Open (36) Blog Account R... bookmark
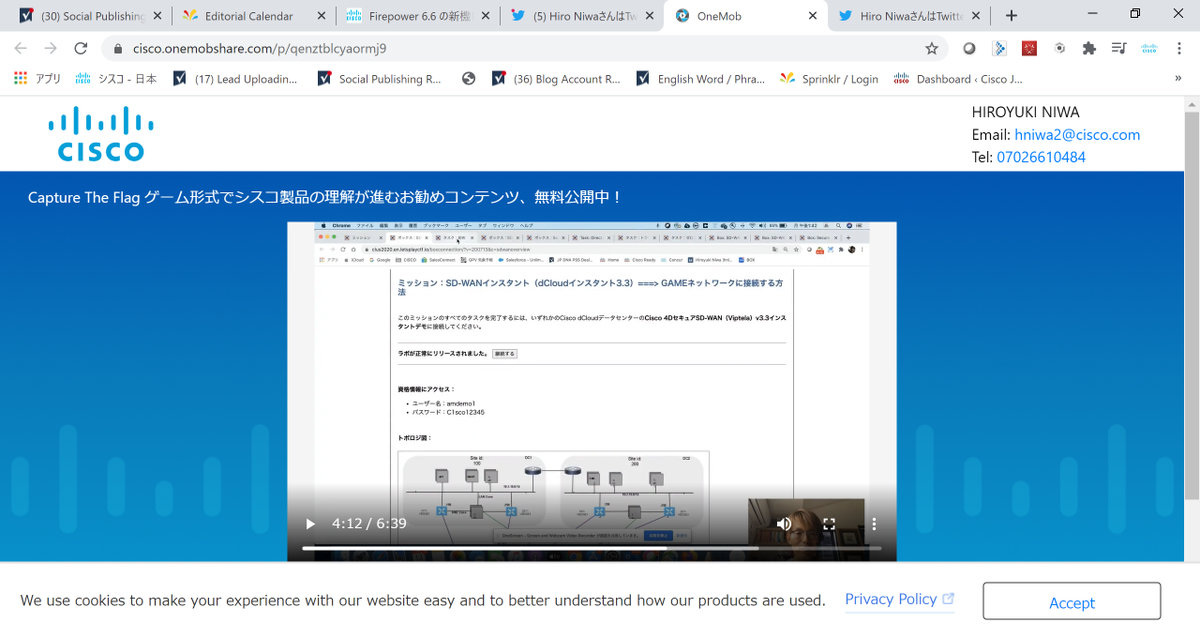The height and width of the screenshot is (638, 1200). (556, 79)
